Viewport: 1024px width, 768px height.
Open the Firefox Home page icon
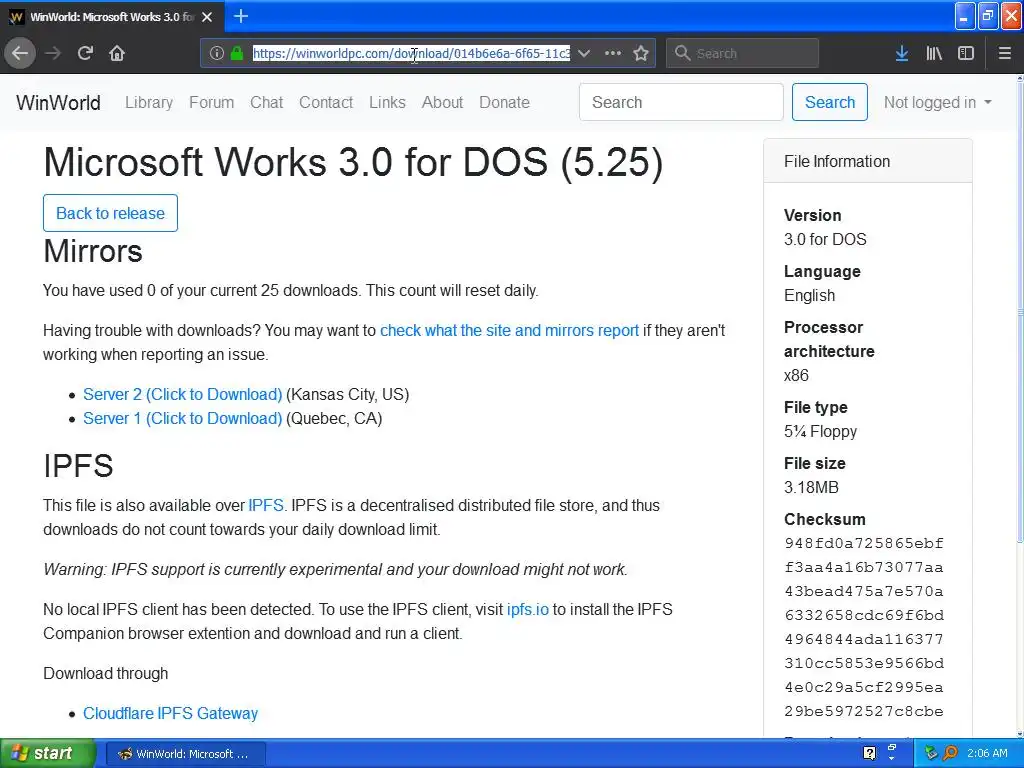pyautogui.click(x=117, y=53)
